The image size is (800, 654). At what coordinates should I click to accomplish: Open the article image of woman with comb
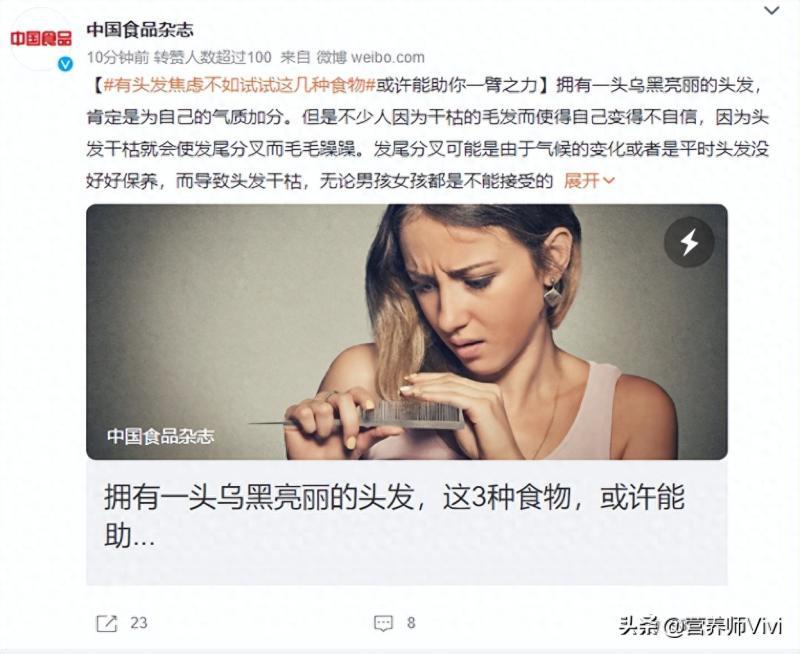pos(407,332)
